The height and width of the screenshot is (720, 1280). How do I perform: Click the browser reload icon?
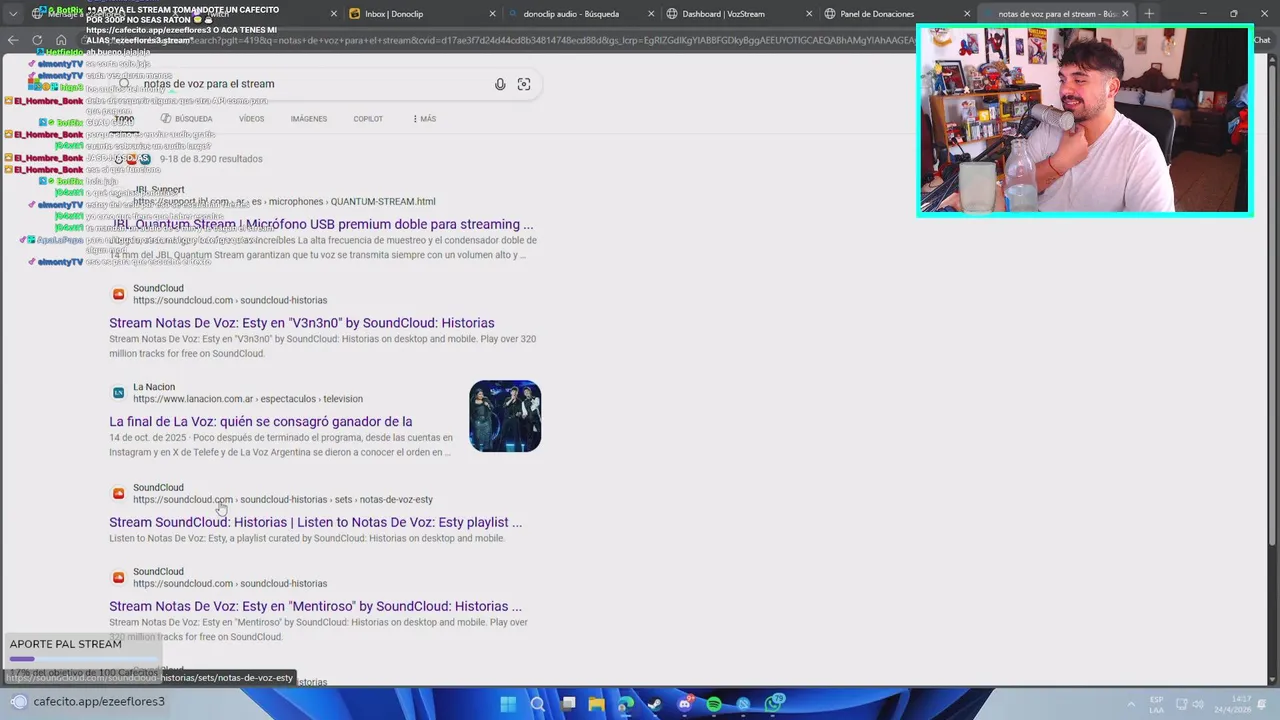tap(37, 40)
